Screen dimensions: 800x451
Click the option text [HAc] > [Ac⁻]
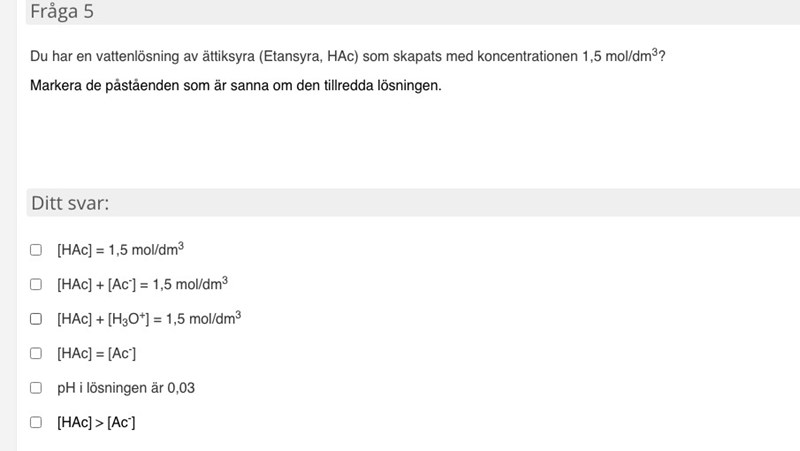coord(96,422)
